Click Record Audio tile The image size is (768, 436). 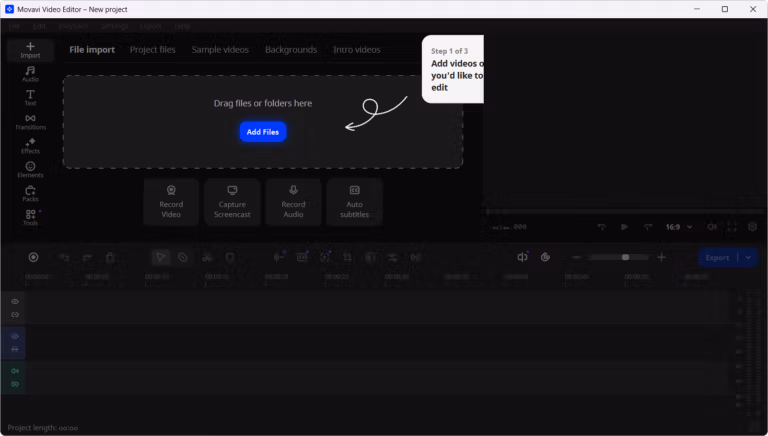[x=293, y=202]
